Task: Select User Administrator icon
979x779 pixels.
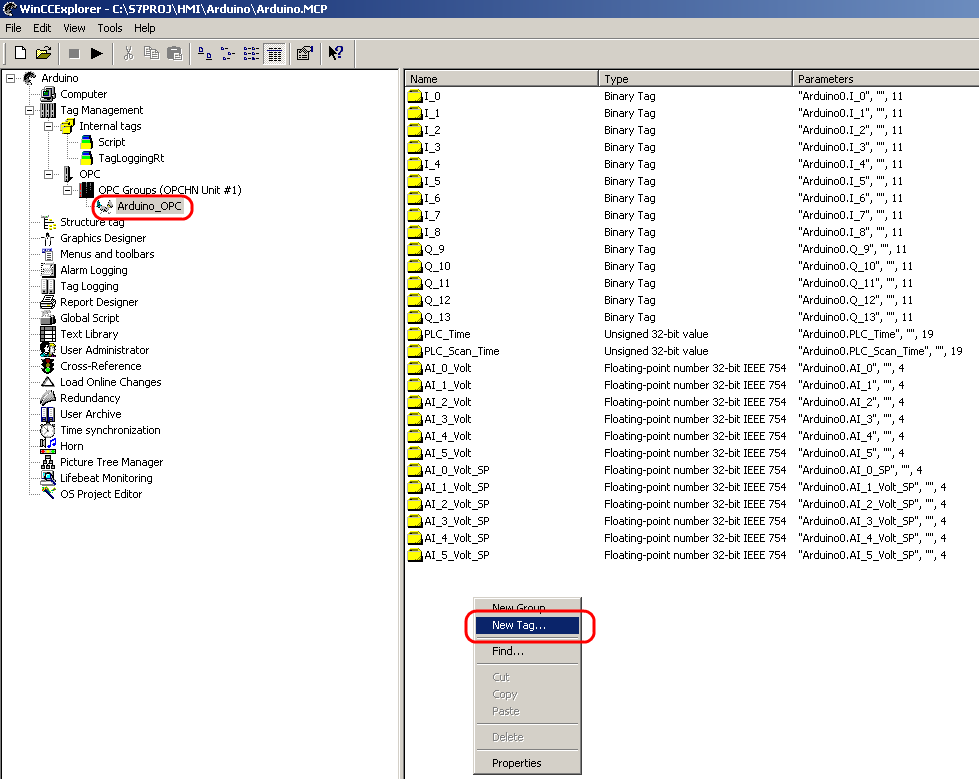Action: [48, 350]
